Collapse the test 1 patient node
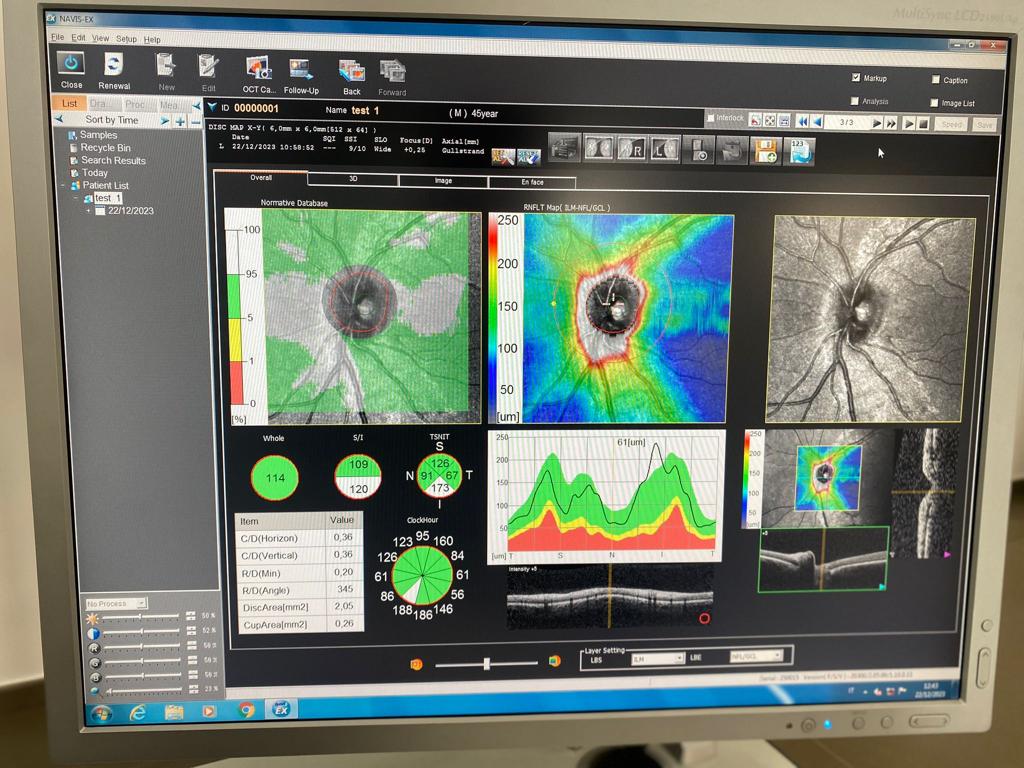 (75, 198)
